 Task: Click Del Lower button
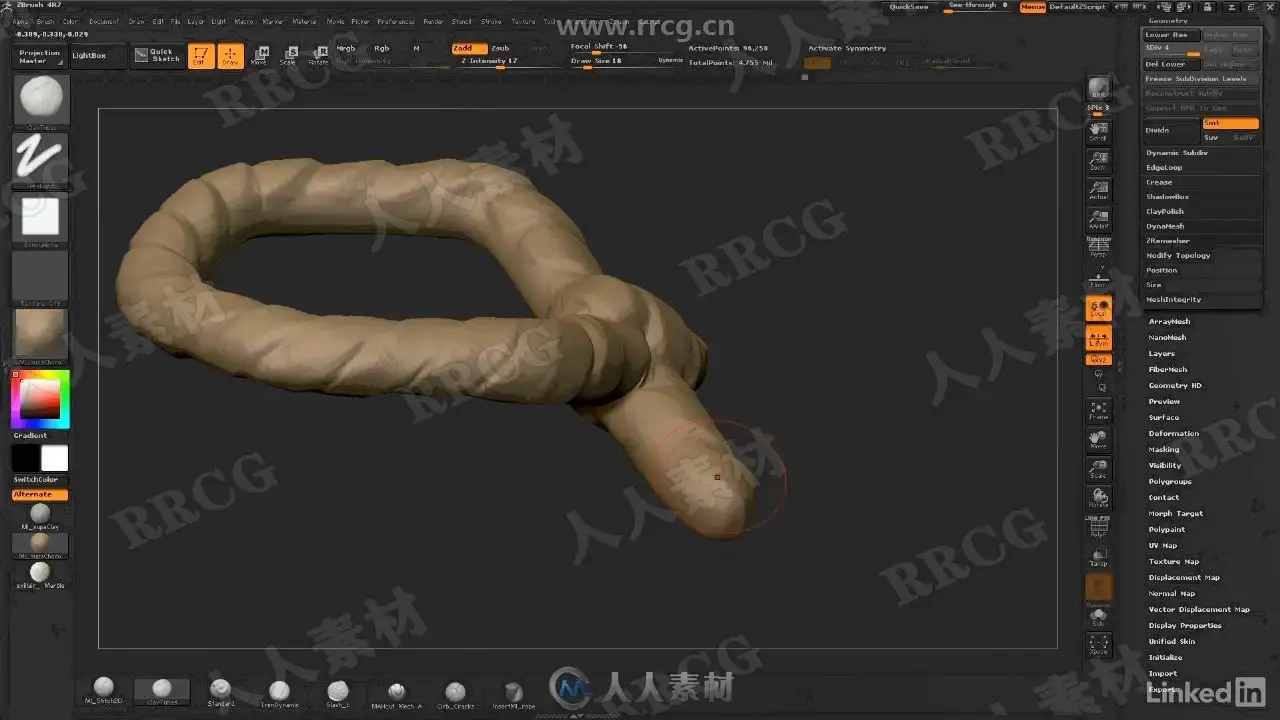tap(1171, 64)
